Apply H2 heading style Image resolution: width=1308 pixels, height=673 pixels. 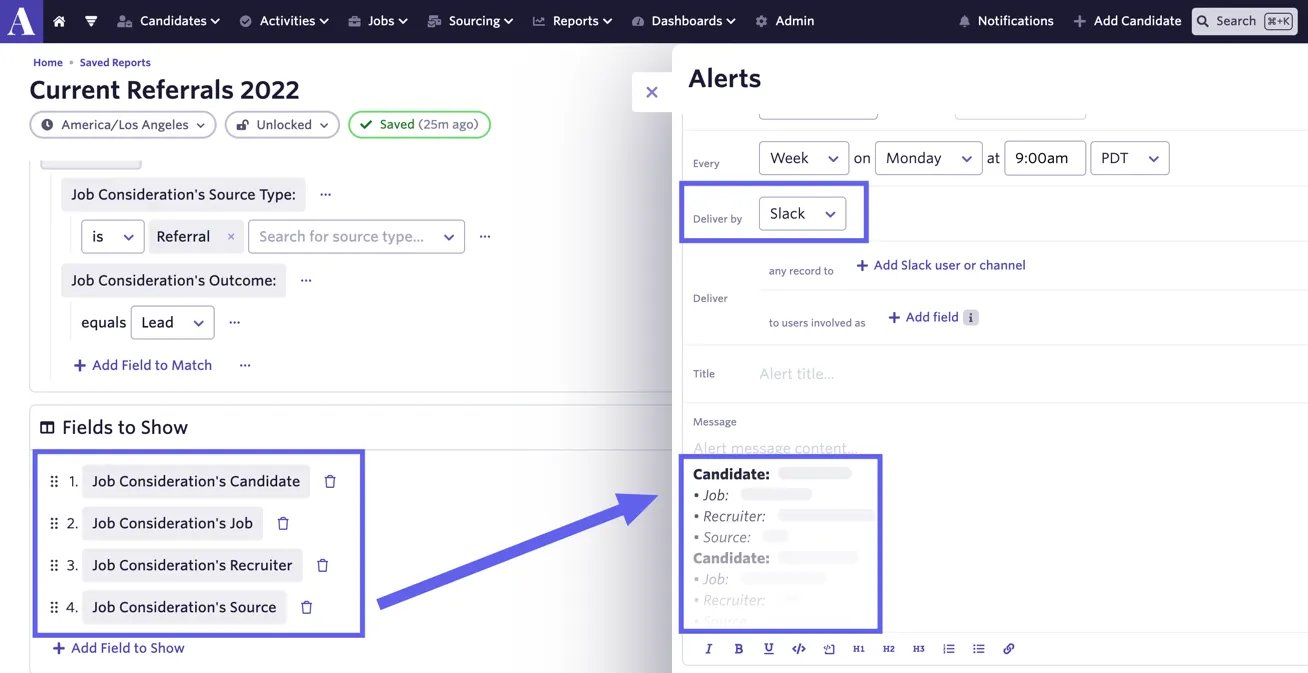tap(889, 649)
